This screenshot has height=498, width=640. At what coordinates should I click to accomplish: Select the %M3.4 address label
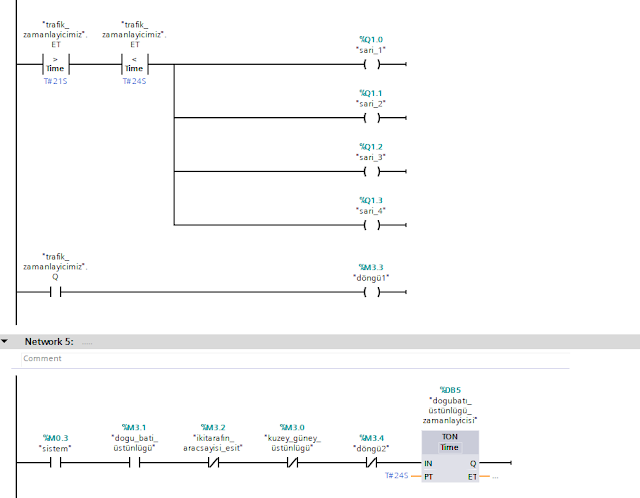[371, 438]
